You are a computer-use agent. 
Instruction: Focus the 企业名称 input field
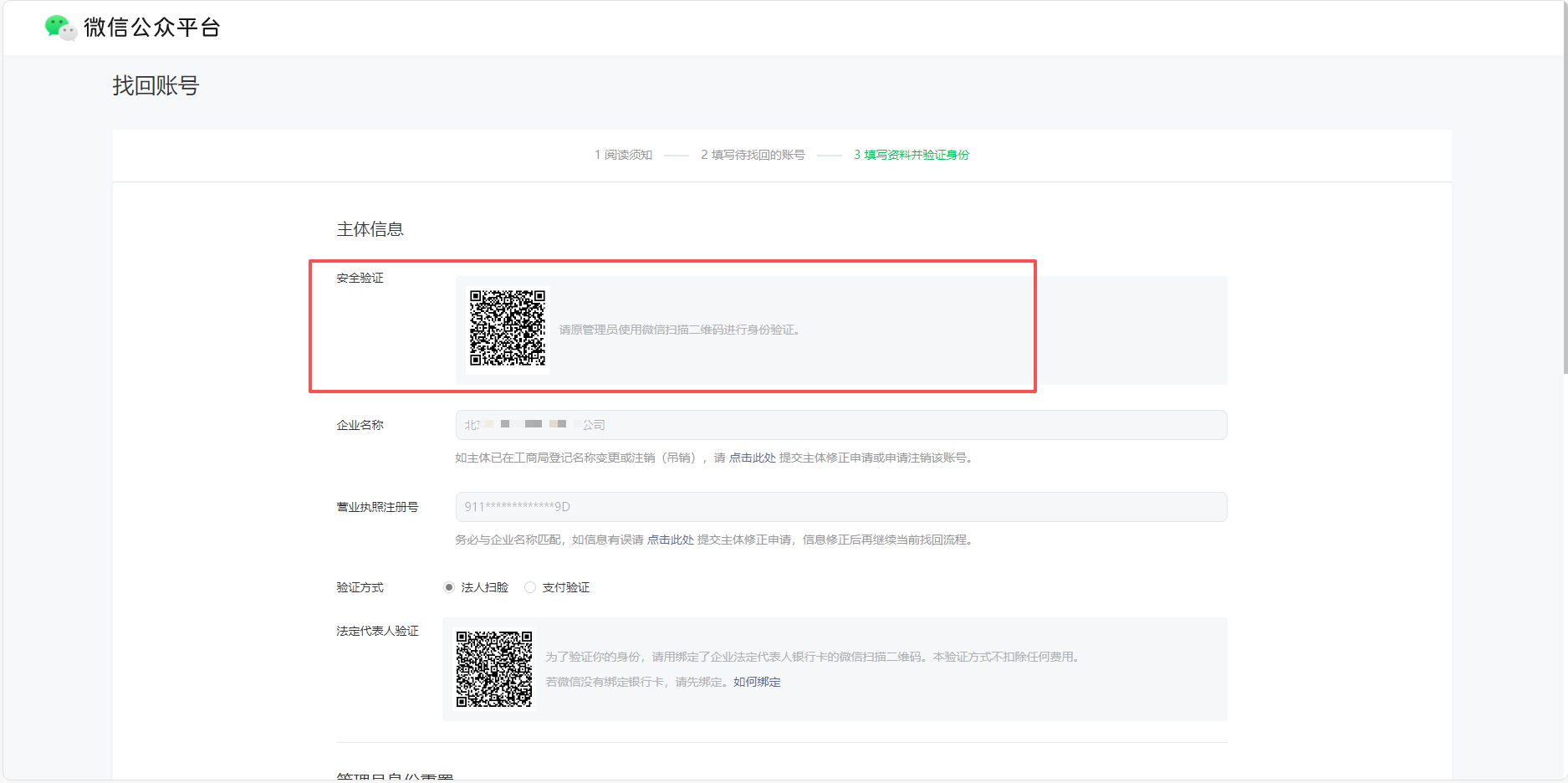pyautogui.click(x=841, y=425)
